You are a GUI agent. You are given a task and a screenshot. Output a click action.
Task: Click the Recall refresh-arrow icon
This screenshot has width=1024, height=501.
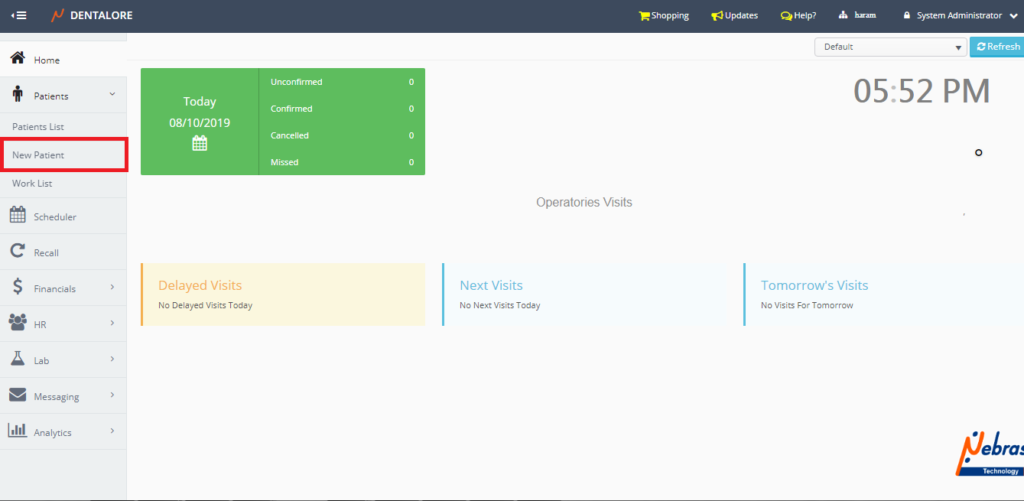click(x=17, y=252)
